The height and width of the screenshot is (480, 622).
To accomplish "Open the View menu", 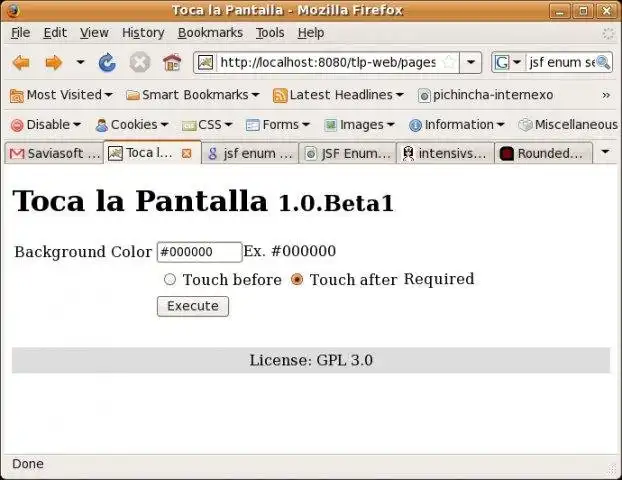I will pyautogui.click(x=94, y=33).
